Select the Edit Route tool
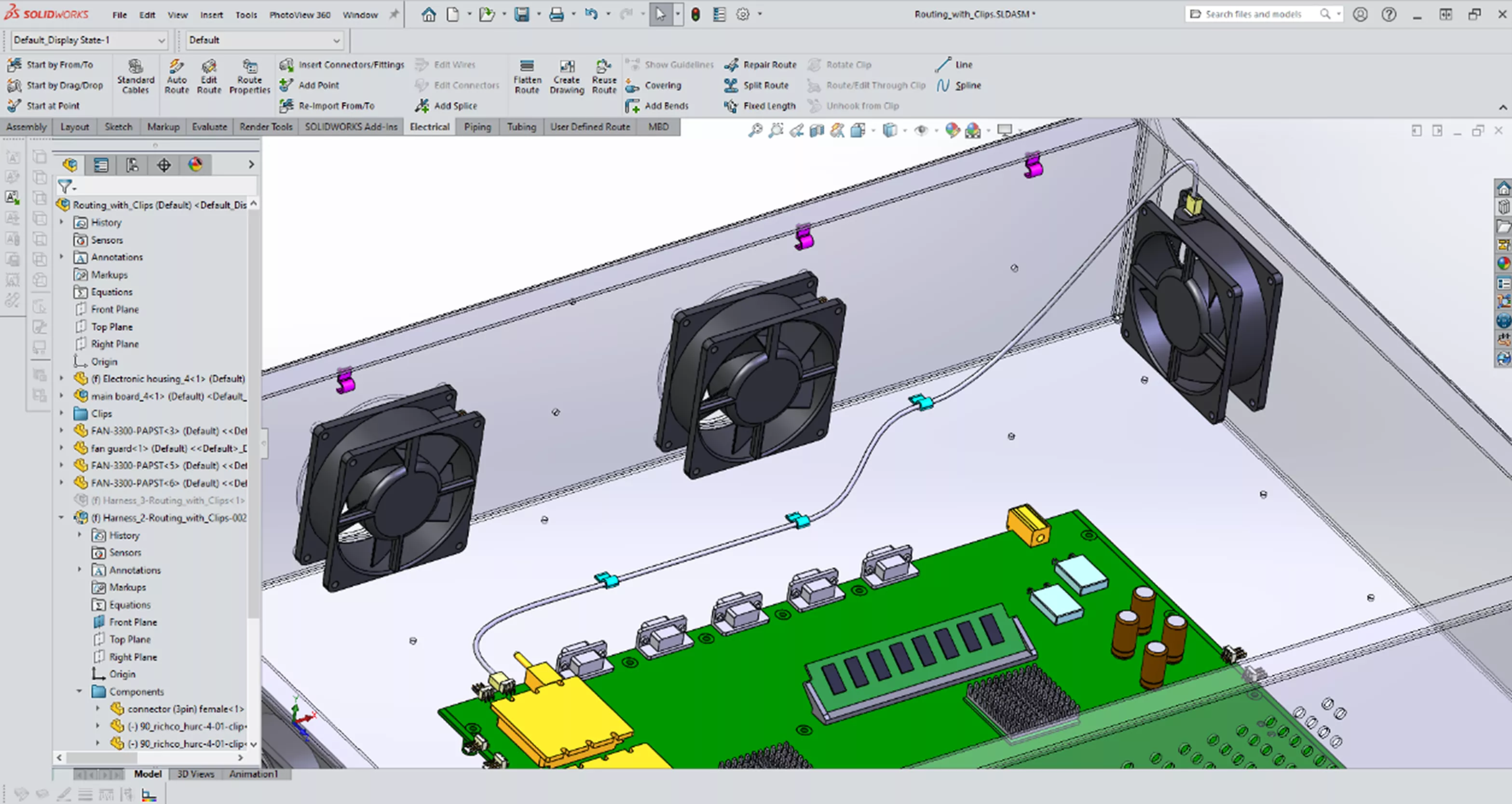Image resolution: width=1512 pixels, height=804 pixels. point(209,76)
